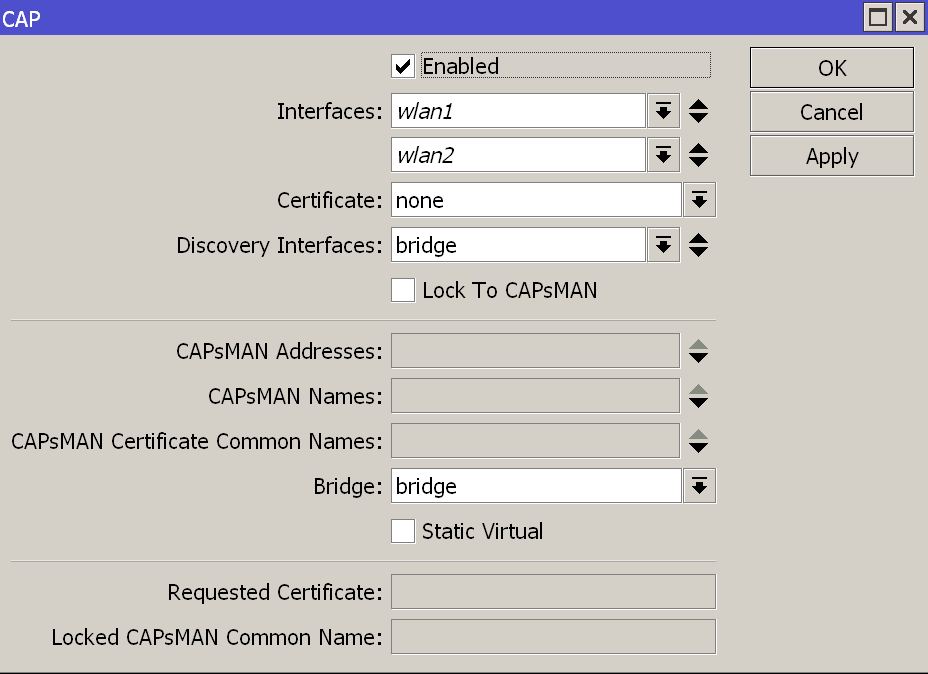Click Discovery Interfaces bridge field

[518, 245]
